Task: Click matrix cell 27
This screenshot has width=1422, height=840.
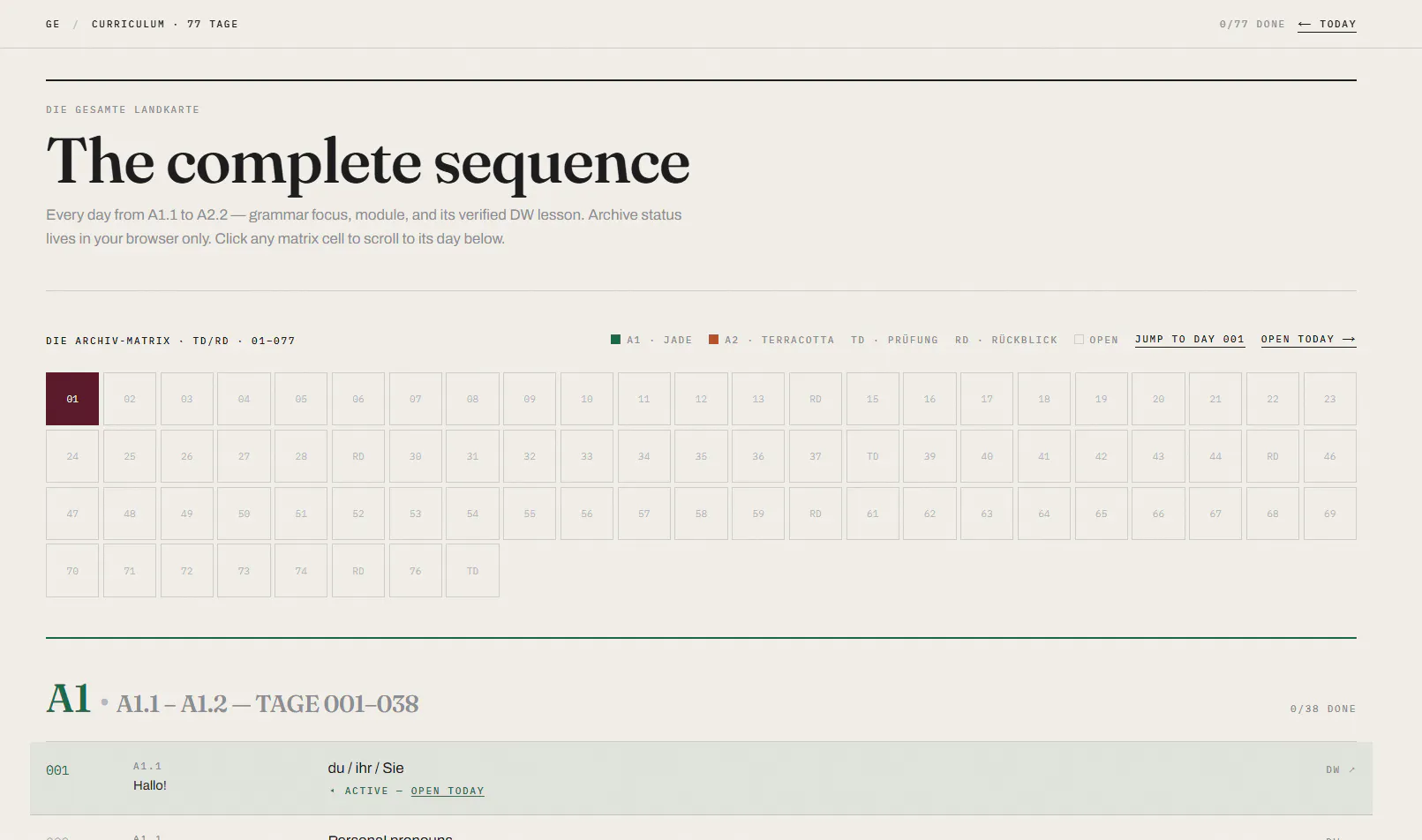Action: pos(244,456)
